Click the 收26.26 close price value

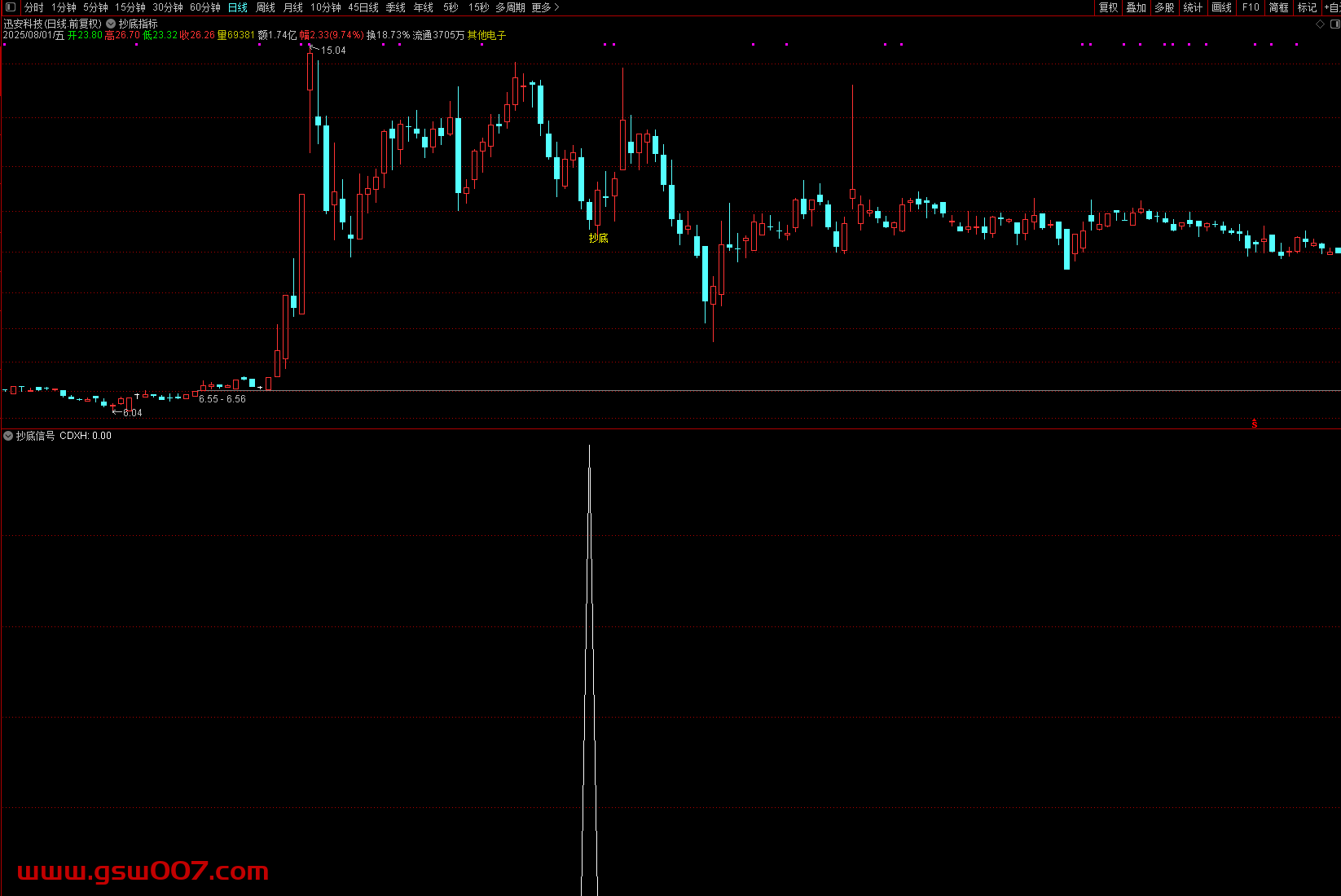(x=198, y=35)
